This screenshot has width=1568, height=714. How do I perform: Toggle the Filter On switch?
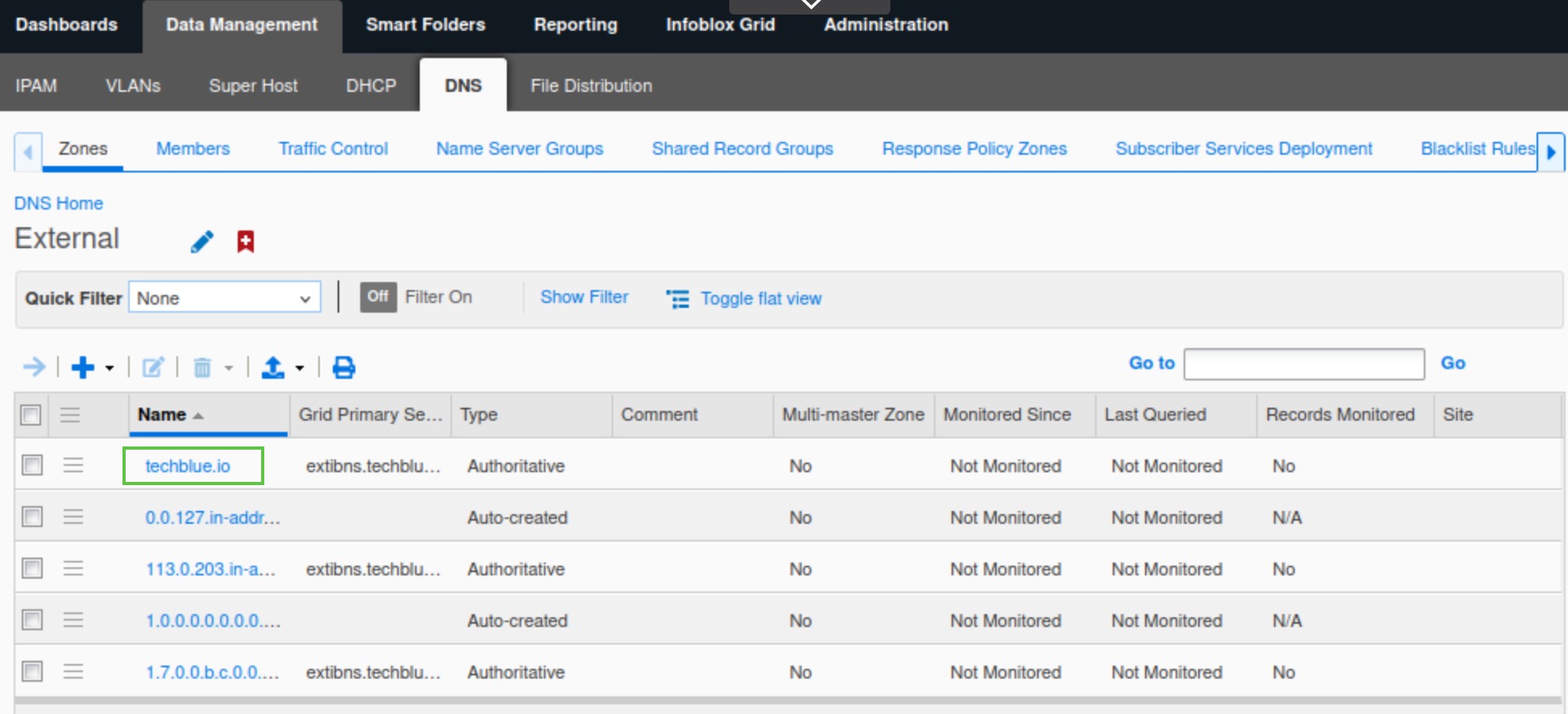tap(378, 297)
